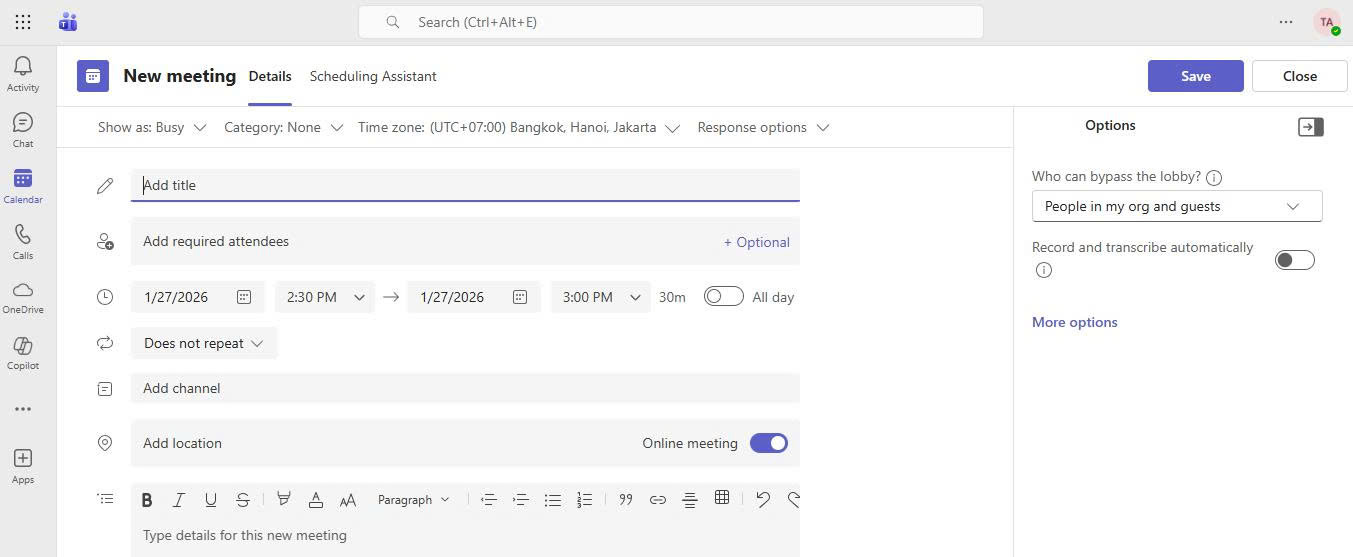
Task: Open Calls in the sidebar
Action: pyautogui.click(x=22, y=241)
